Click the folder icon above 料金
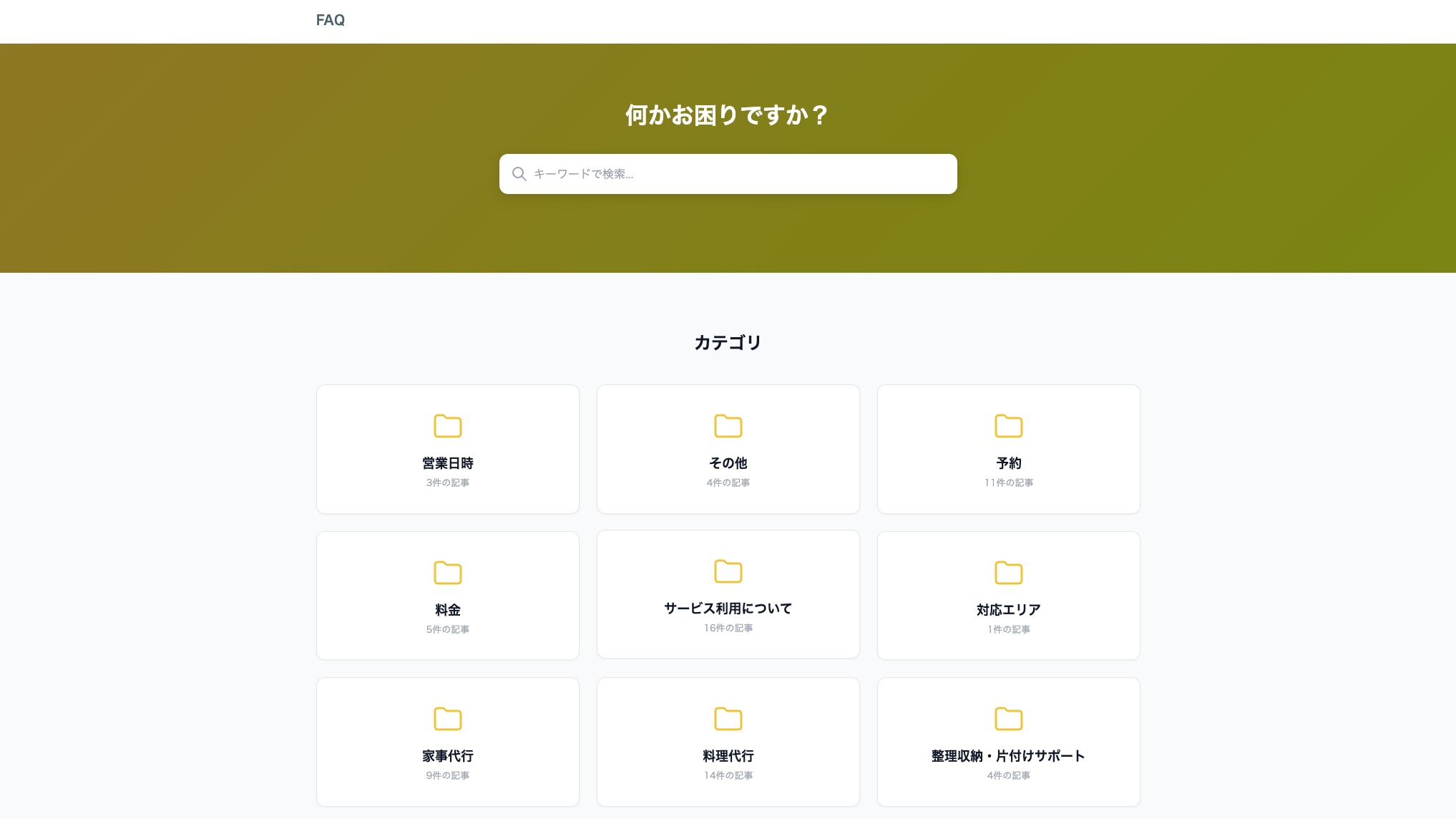The height and width of the screenshot is (819, 1456). point(447,573)
